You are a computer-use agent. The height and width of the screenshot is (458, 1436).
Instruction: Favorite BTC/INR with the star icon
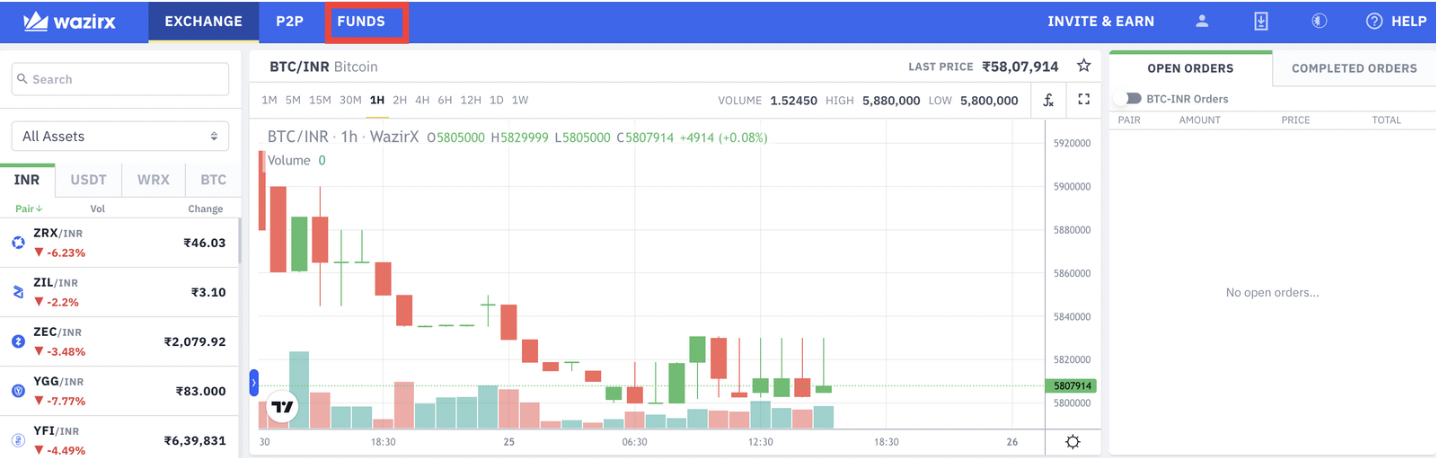[x=1083, y=66]
